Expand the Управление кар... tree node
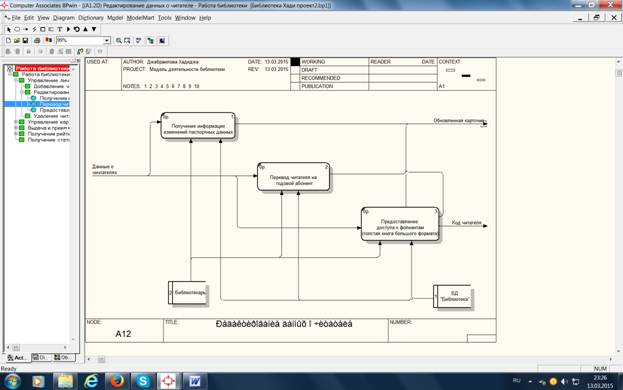The image size is (623, 390). pos(16,122)
